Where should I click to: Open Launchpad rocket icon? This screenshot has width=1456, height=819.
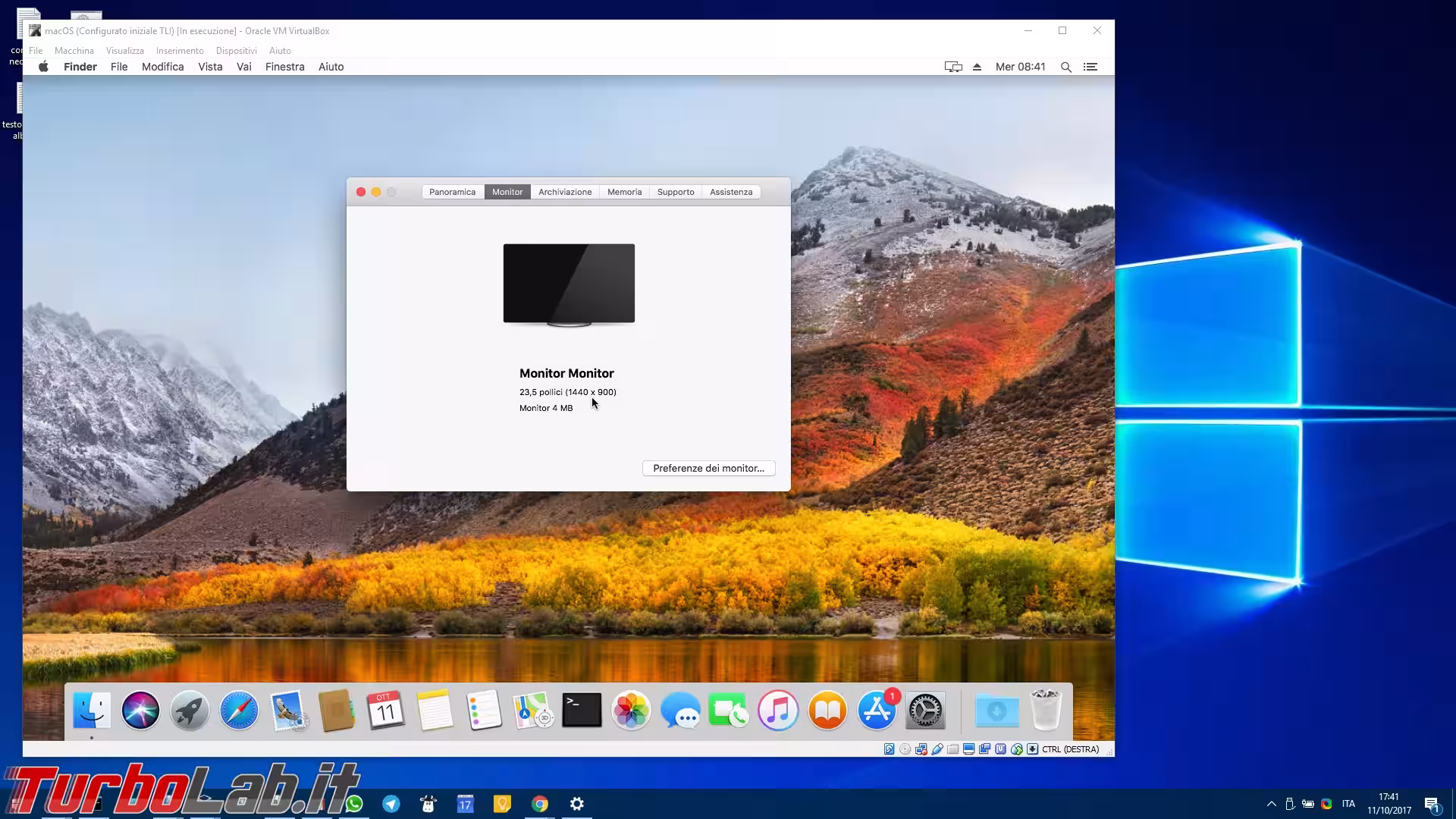pos(190,711)
